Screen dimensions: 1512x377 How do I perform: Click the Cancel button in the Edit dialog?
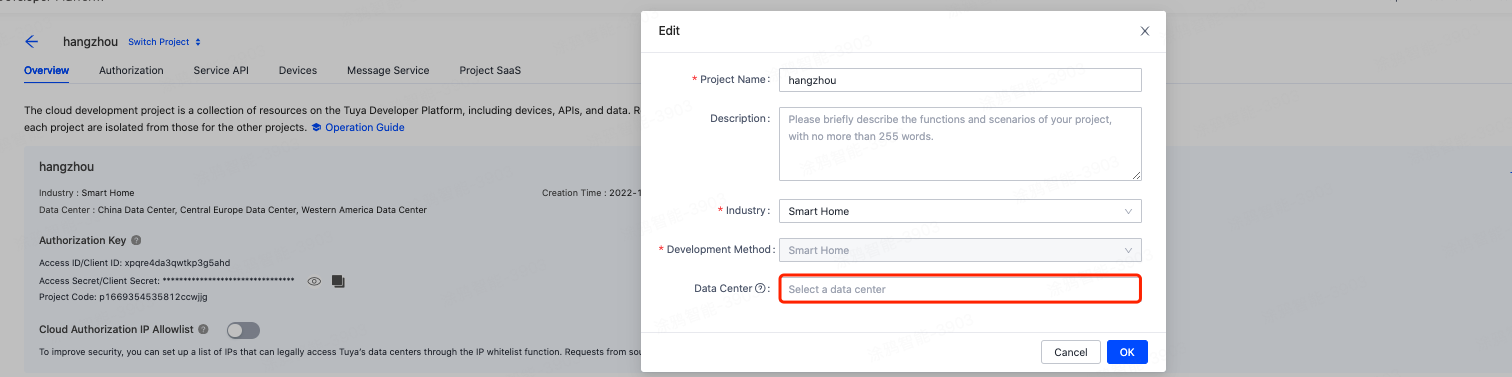[1071, 352]
